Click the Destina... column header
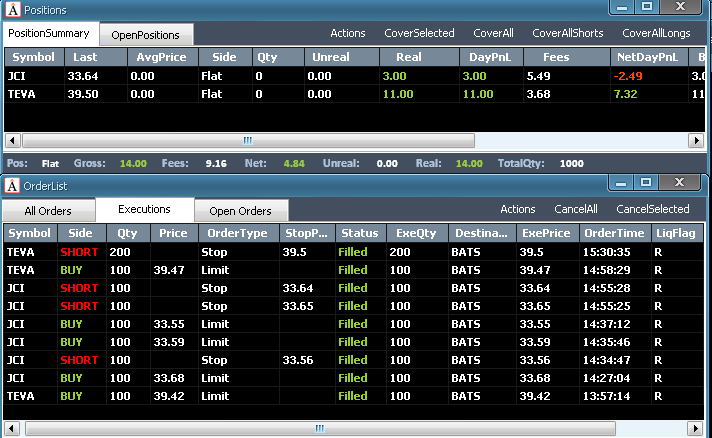 (482, 233)
